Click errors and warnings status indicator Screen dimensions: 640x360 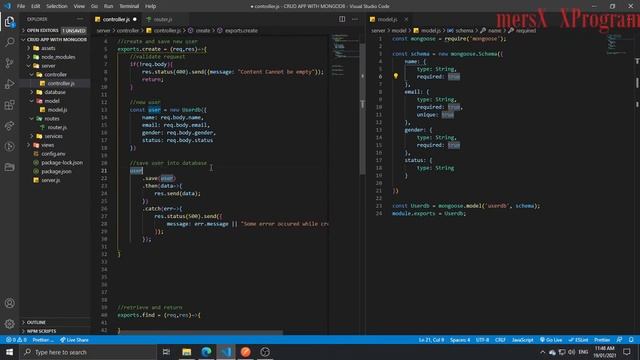point(16,340)
